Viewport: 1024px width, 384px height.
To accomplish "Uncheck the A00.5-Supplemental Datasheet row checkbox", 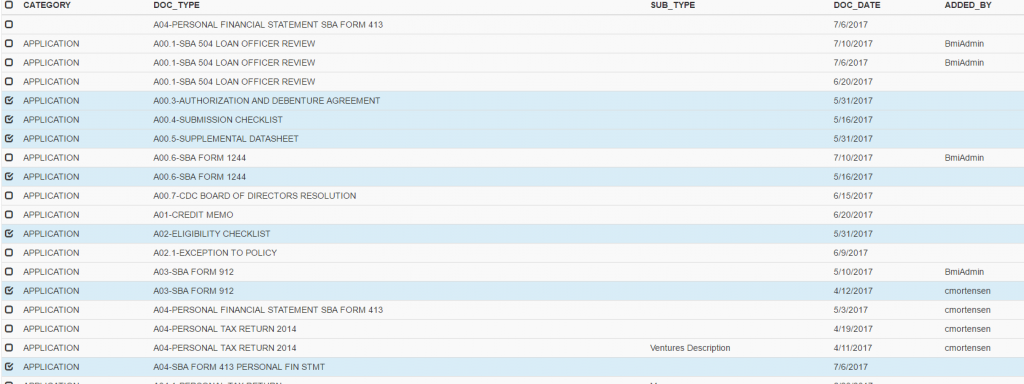I will 8,138.
